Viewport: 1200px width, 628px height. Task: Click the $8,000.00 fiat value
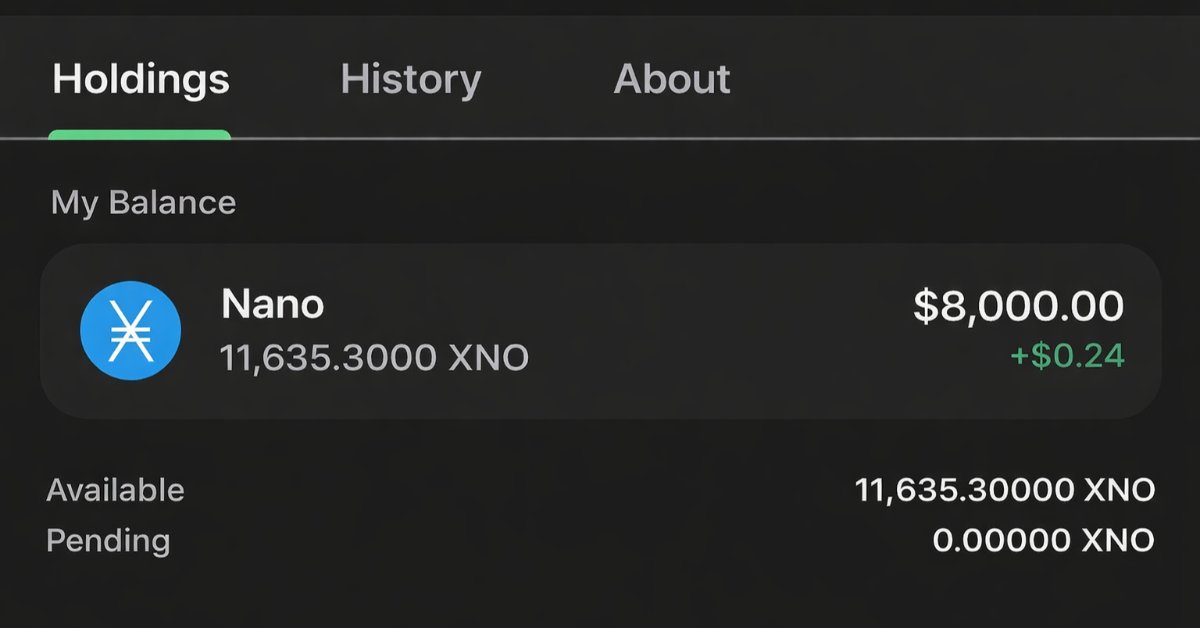[1018, 306]
